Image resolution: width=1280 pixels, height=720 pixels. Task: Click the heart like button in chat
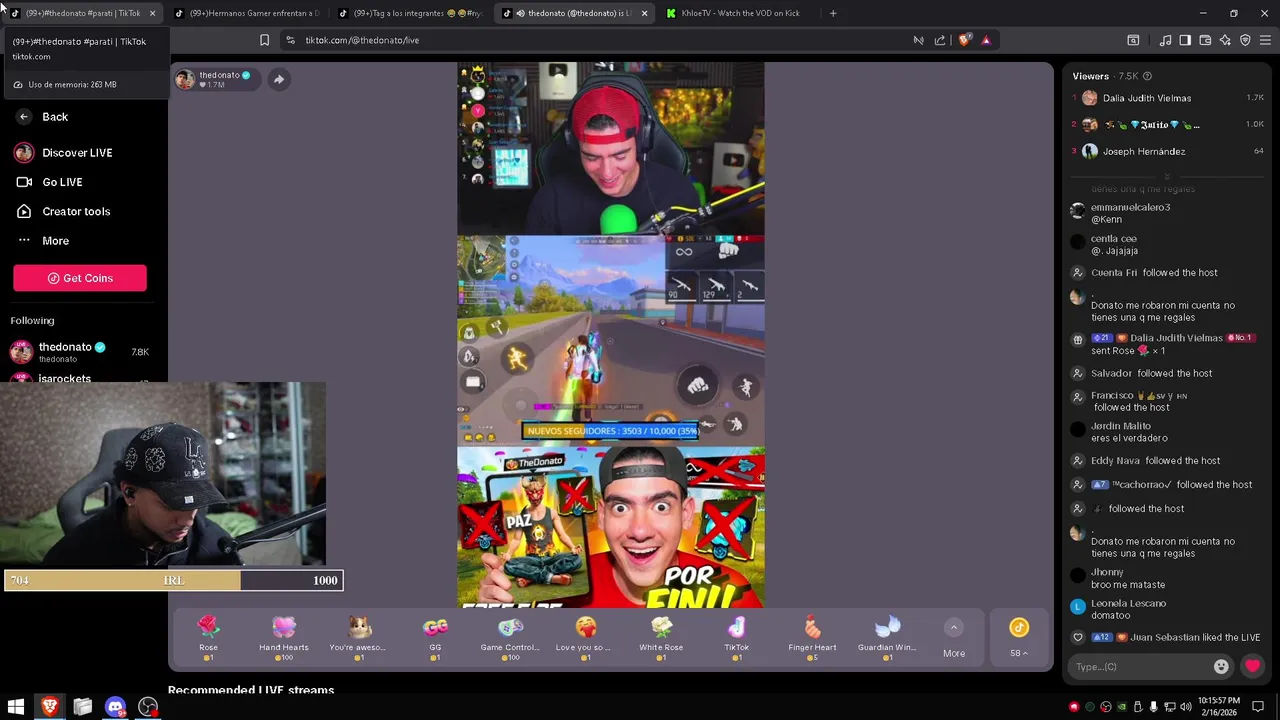[x=1252, y=666]
